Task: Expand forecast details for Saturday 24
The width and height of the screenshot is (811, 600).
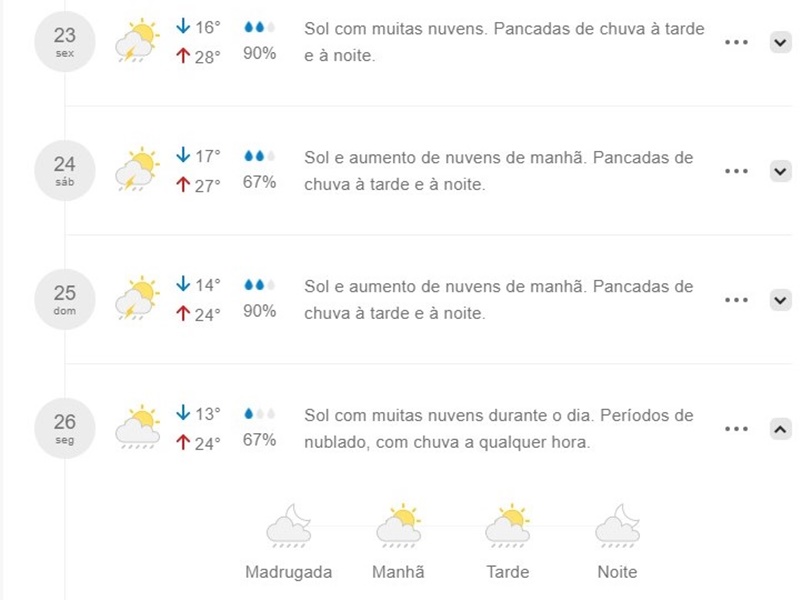Action: [x=780, y=171]
